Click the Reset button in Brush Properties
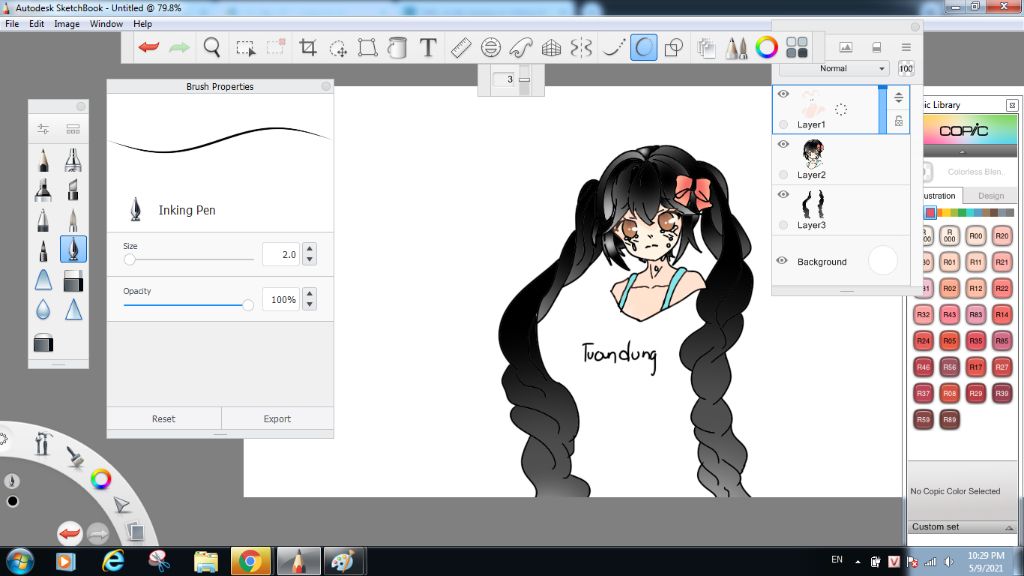 click(163, 419)
